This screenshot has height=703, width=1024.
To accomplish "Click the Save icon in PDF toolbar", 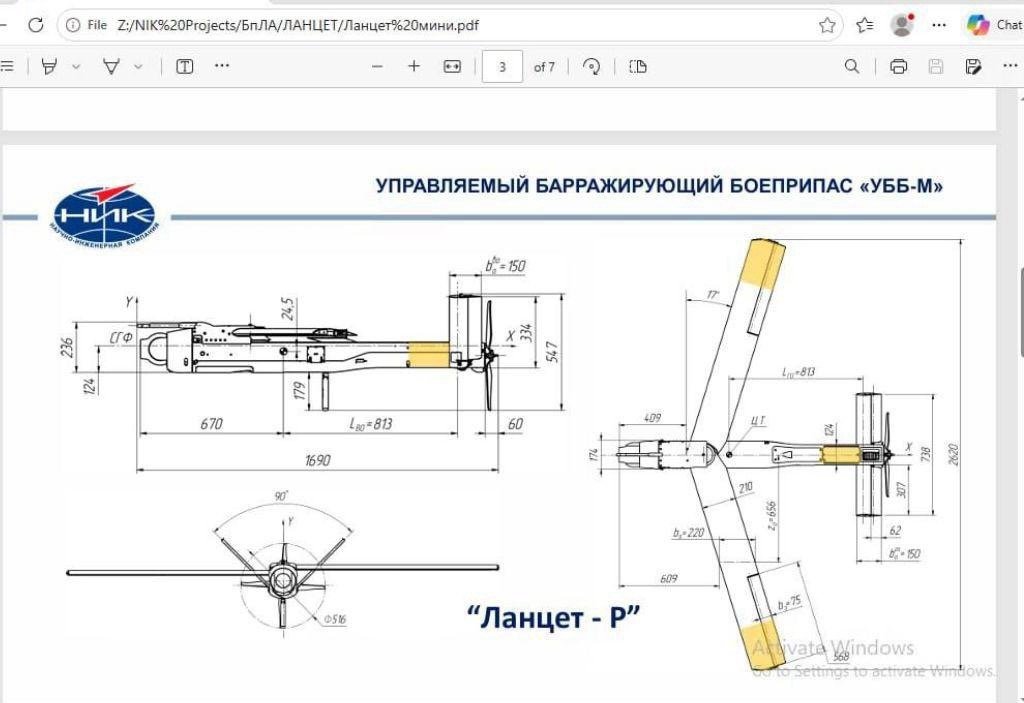I will 936,66.
